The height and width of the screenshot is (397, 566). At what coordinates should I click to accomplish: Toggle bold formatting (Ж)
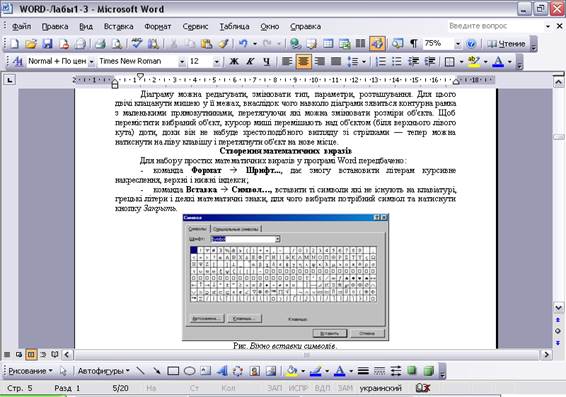(x=234, y=62)
